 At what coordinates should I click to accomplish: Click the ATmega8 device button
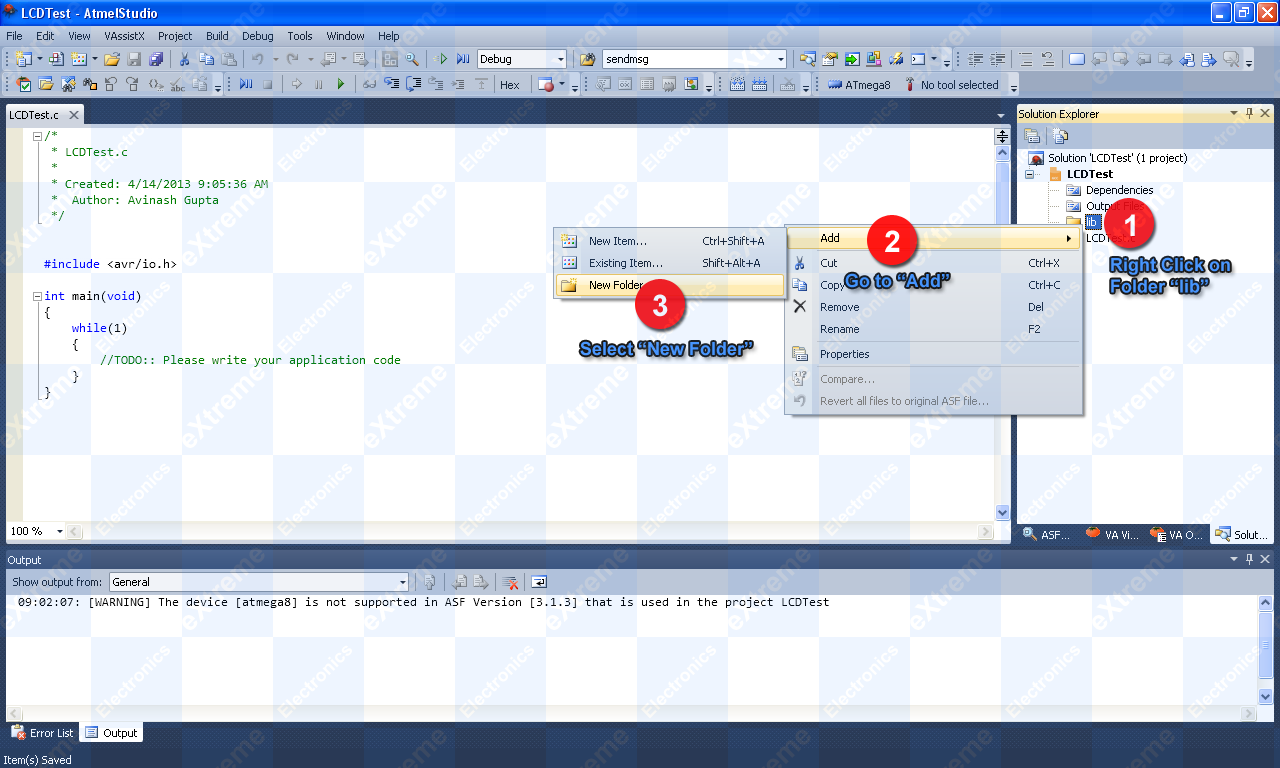[859, 85]
